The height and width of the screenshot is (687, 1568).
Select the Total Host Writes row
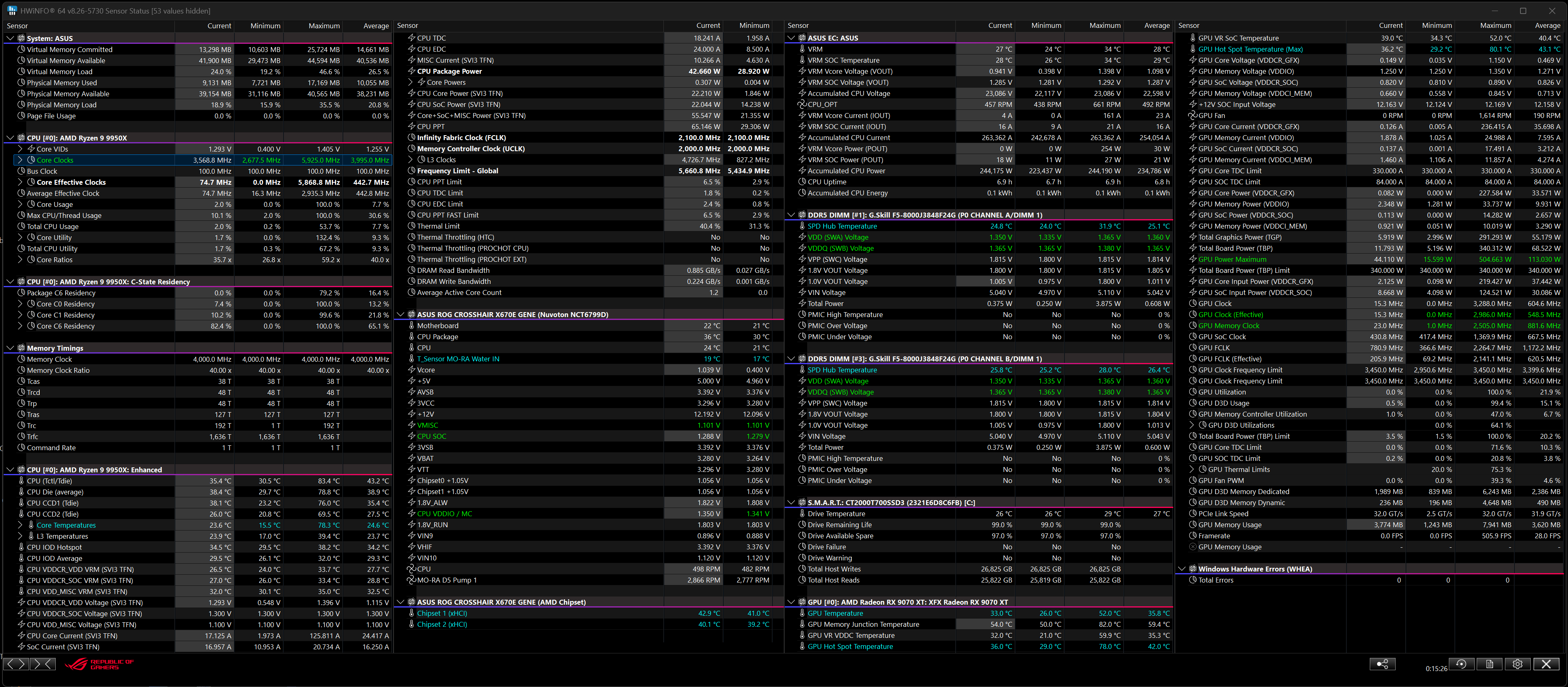980,569
